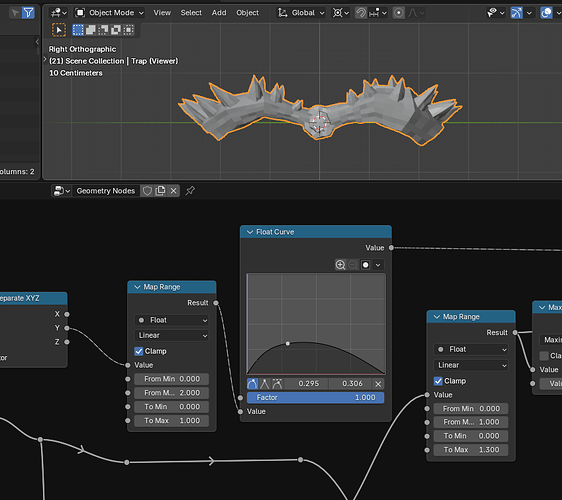Image resolution: width=562 pixels, height=500 pixels.
Task: Click the right Map Range From Max 1.000 field
Action: [471, 422]
